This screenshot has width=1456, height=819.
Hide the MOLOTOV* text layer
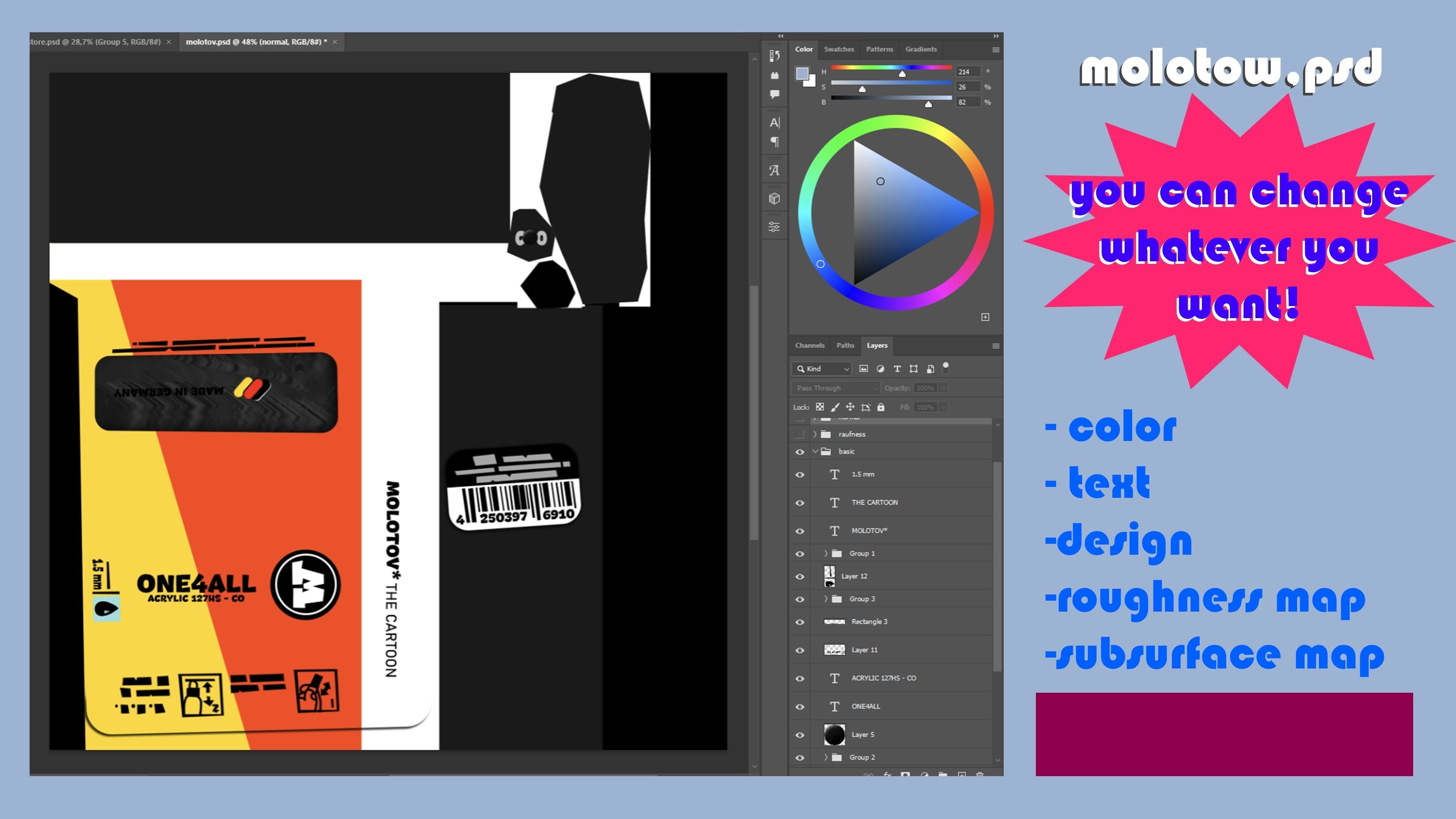[x=800, y=531]
